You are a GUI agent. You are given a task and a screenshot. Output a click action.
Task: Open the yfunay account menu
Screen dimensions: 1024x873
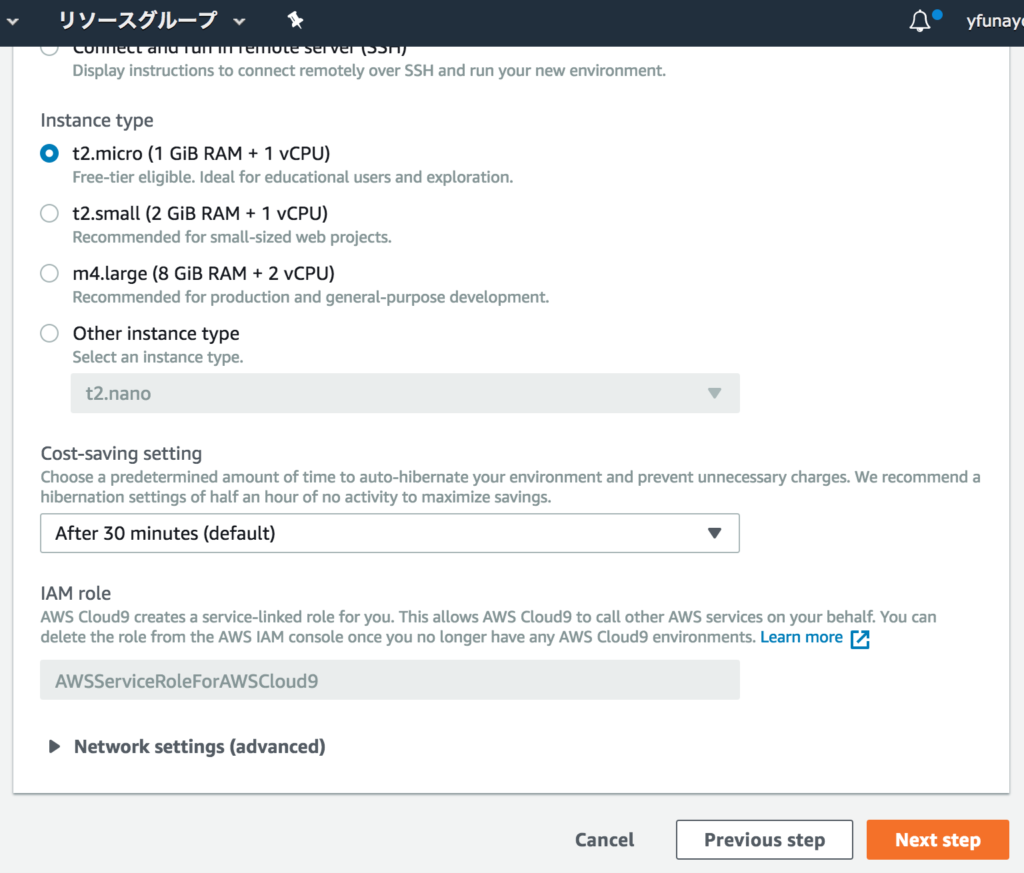pyautogui.click(x=993, y=19)
